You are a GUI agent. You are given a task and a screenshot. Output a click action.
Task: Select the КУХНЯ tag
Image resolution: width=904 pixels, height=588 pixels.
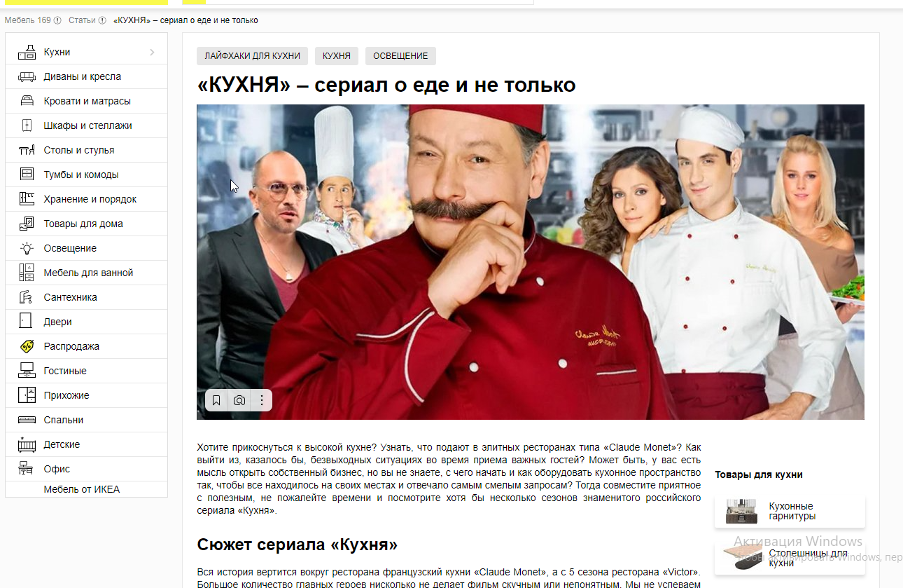336,56
